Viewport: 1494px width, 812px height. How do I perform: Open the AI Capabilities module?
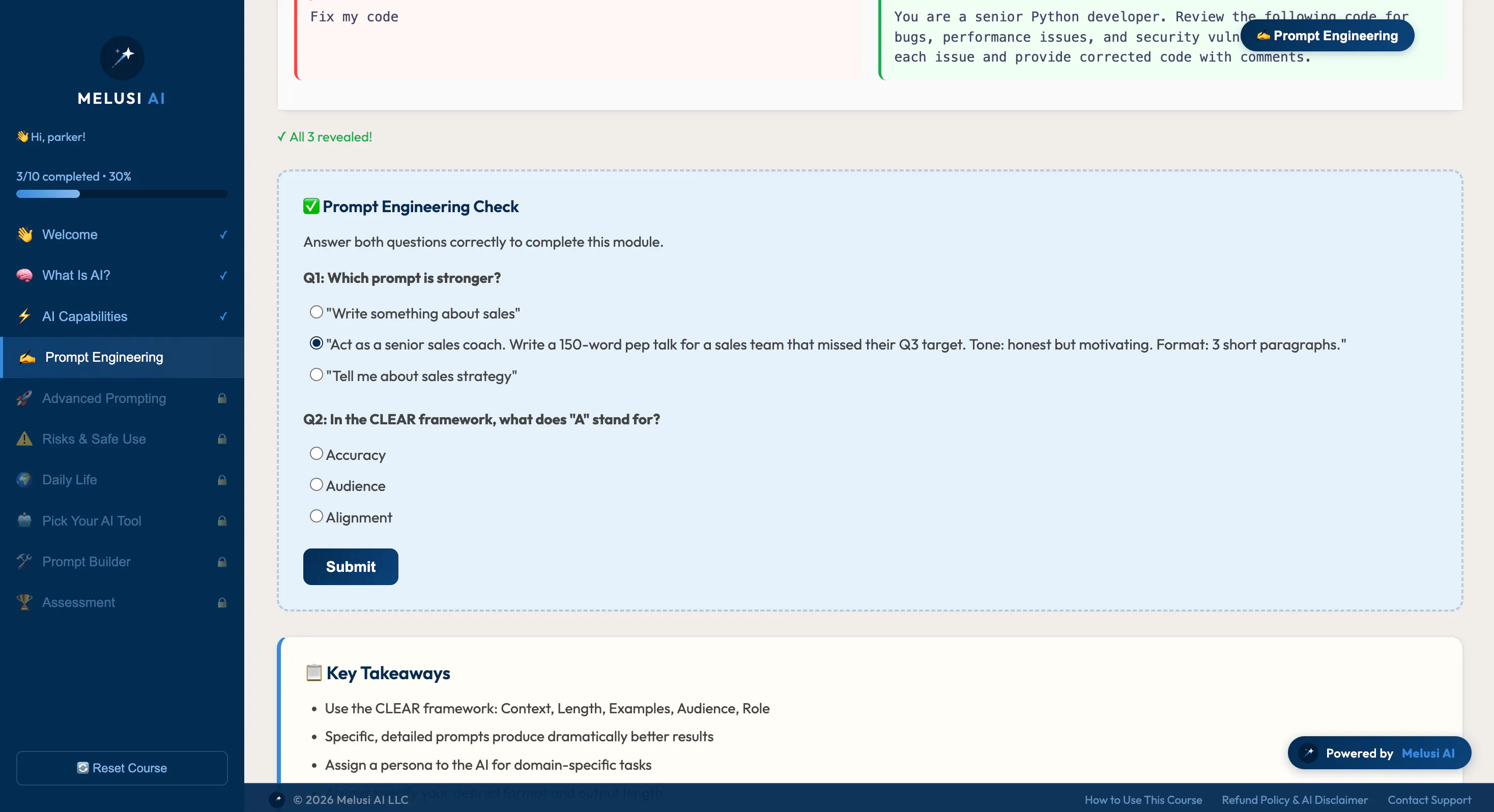click(122, 316)
